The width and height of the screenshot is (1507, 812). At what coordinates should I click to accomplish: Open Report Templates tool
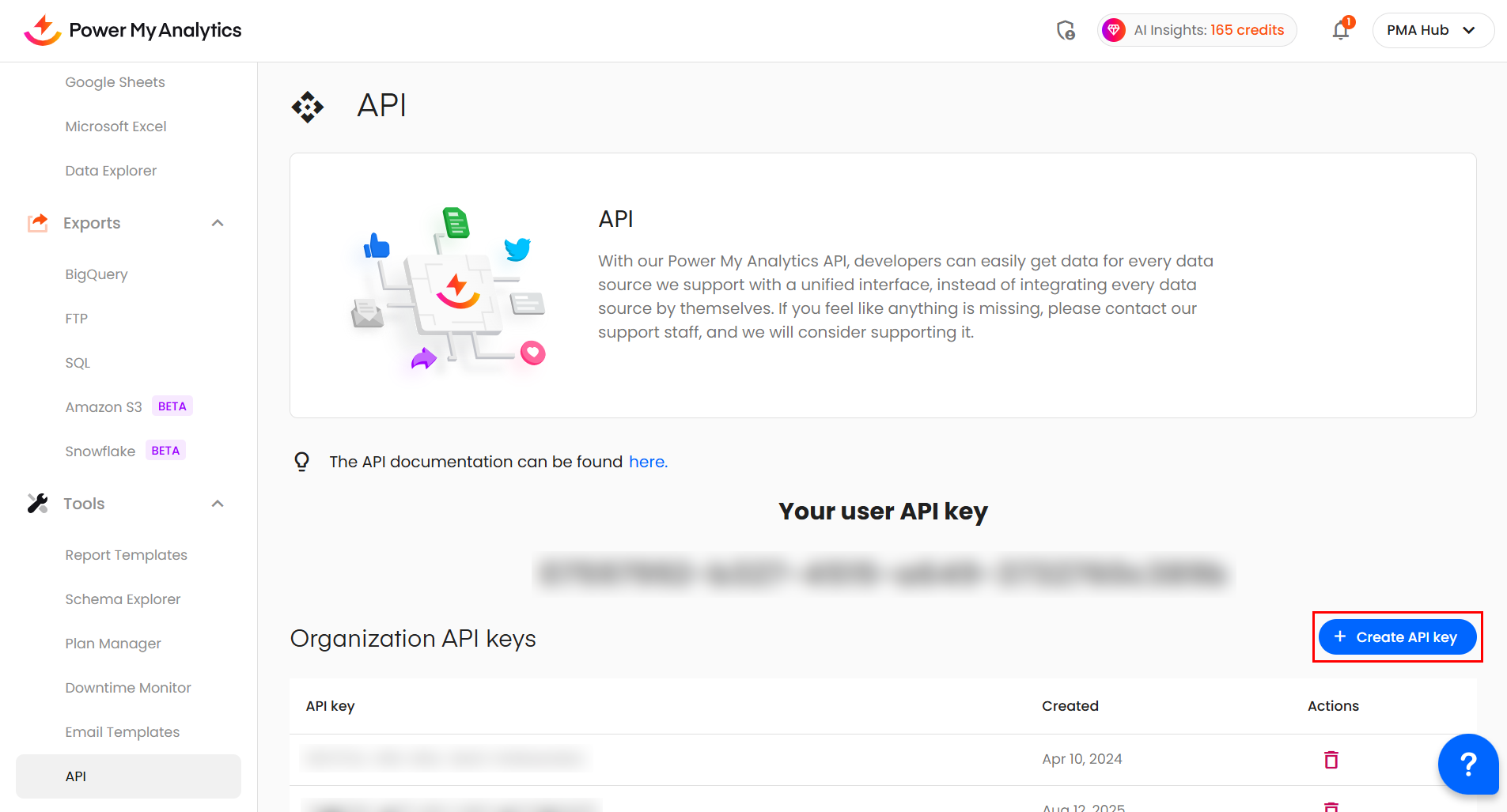coord(126,555)
